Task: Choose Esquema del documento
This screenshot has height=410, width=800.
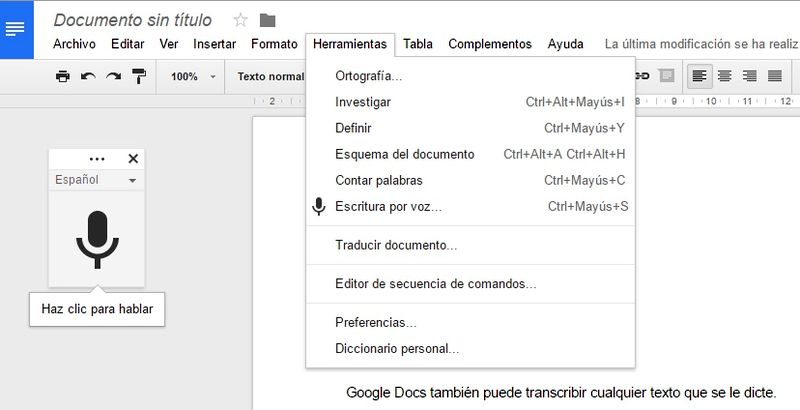Action: pyautogui.click(x=470, y=154)
